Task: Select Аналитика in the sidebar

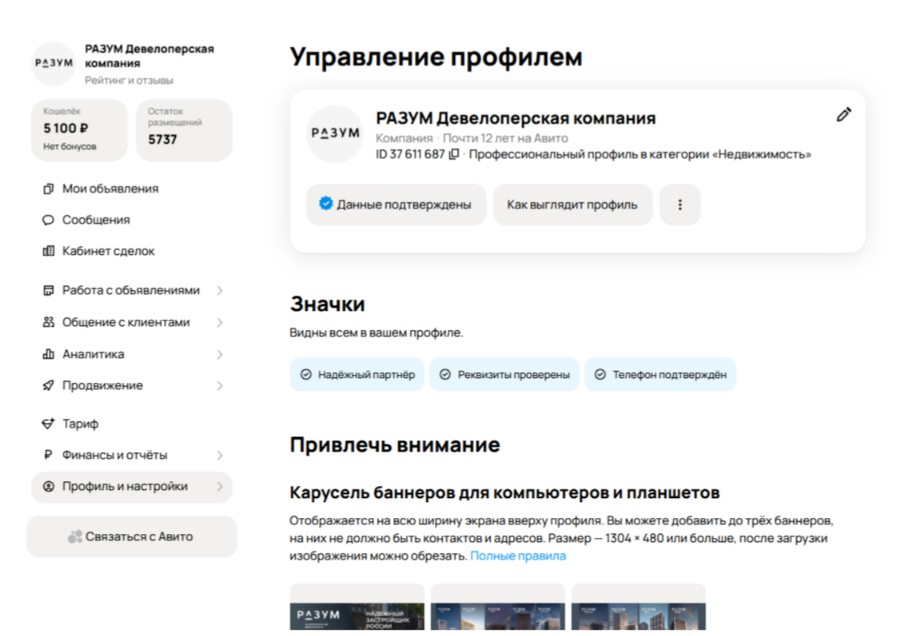Action: (131, 354)
